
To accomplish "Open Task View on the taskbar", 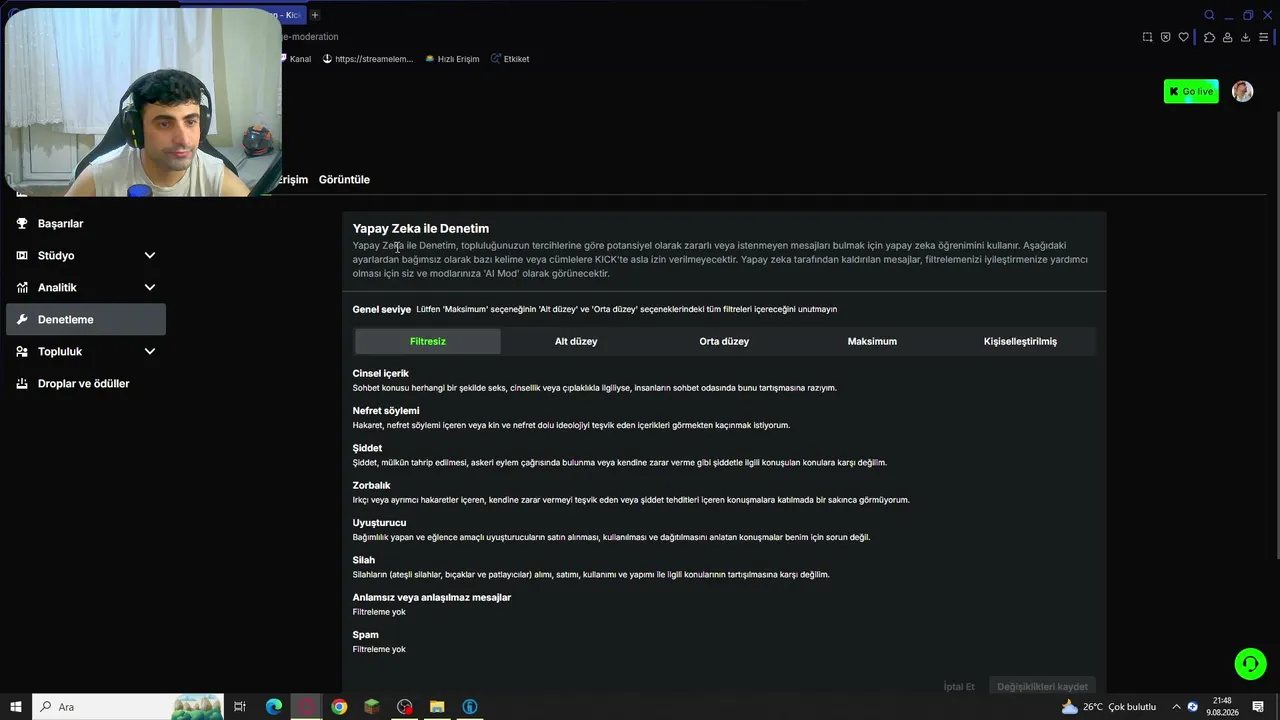I will tap(240, 707).
